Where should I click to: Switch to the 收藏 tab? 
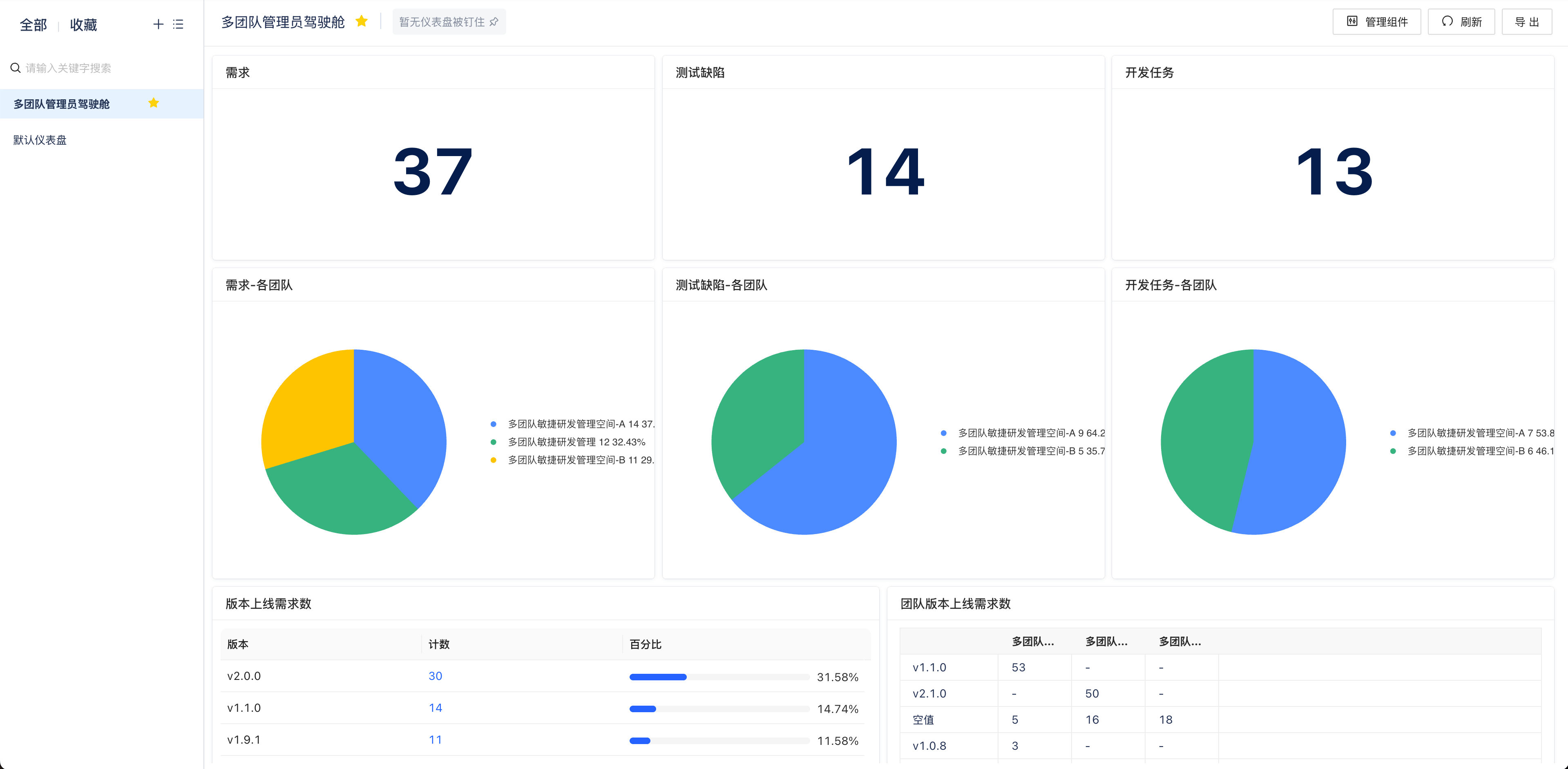point(83,25)
